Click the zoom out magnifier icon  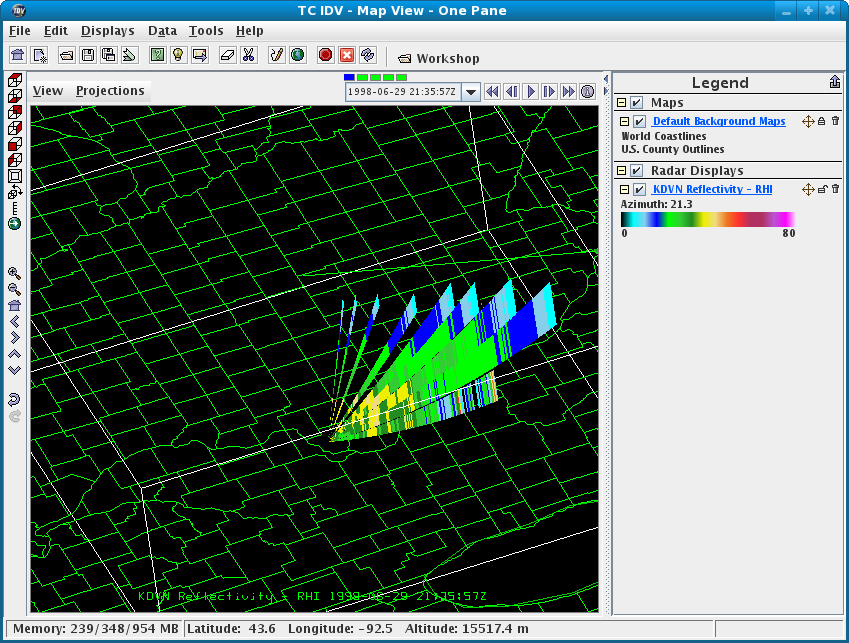pyautogui.click(x=14, y=289)
